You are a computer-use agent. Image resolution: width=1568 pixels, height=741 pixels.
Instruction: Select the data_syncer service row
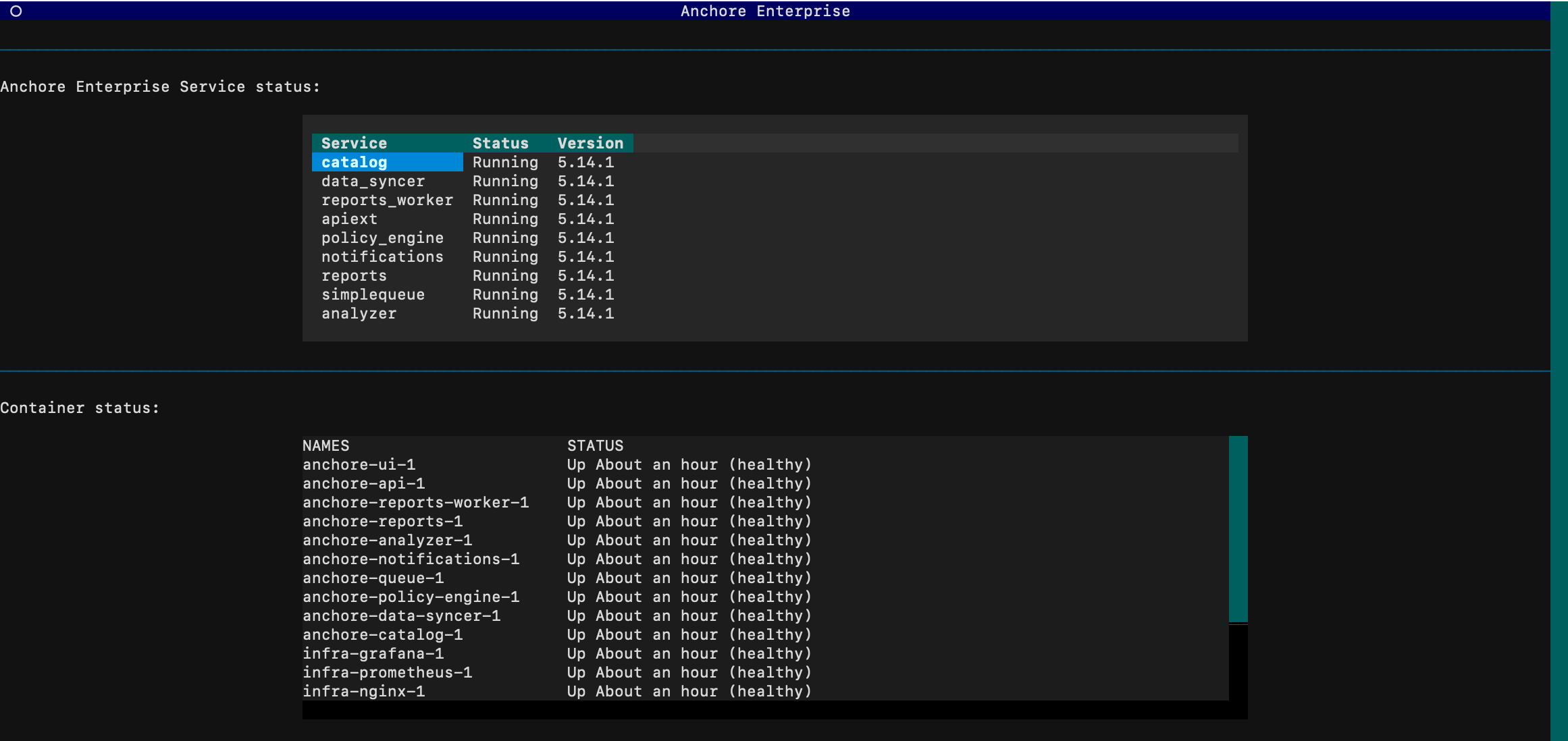(x=373, y=181)
